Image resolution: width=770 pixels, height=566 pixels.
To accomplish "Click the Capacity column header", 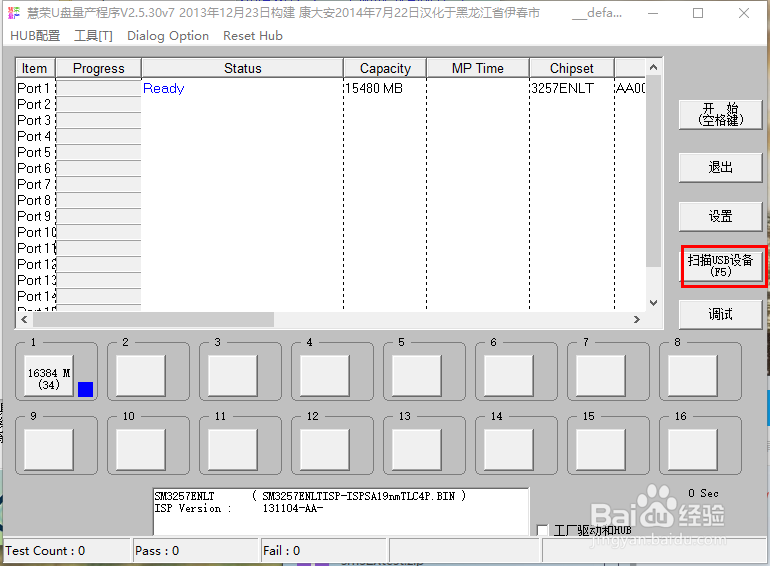I will pos(385,68).
